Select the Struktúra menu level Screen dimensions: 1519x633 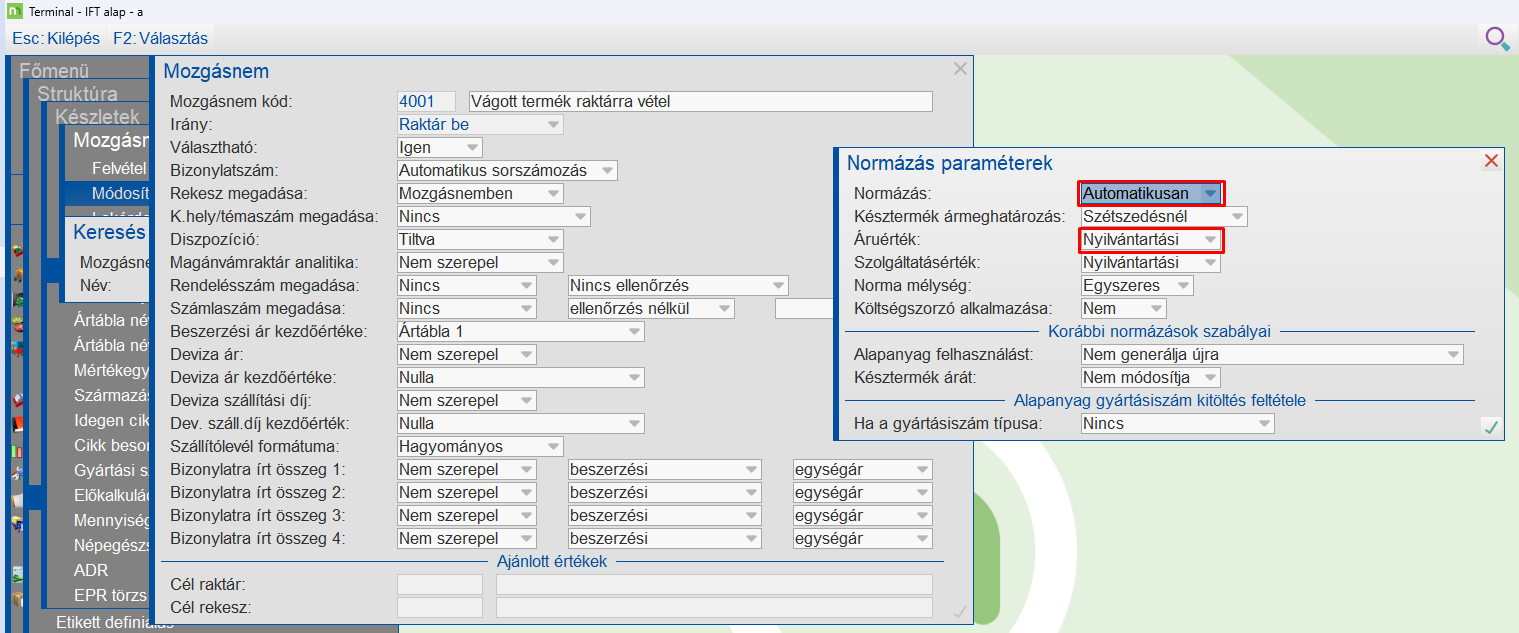coord(77,94)
